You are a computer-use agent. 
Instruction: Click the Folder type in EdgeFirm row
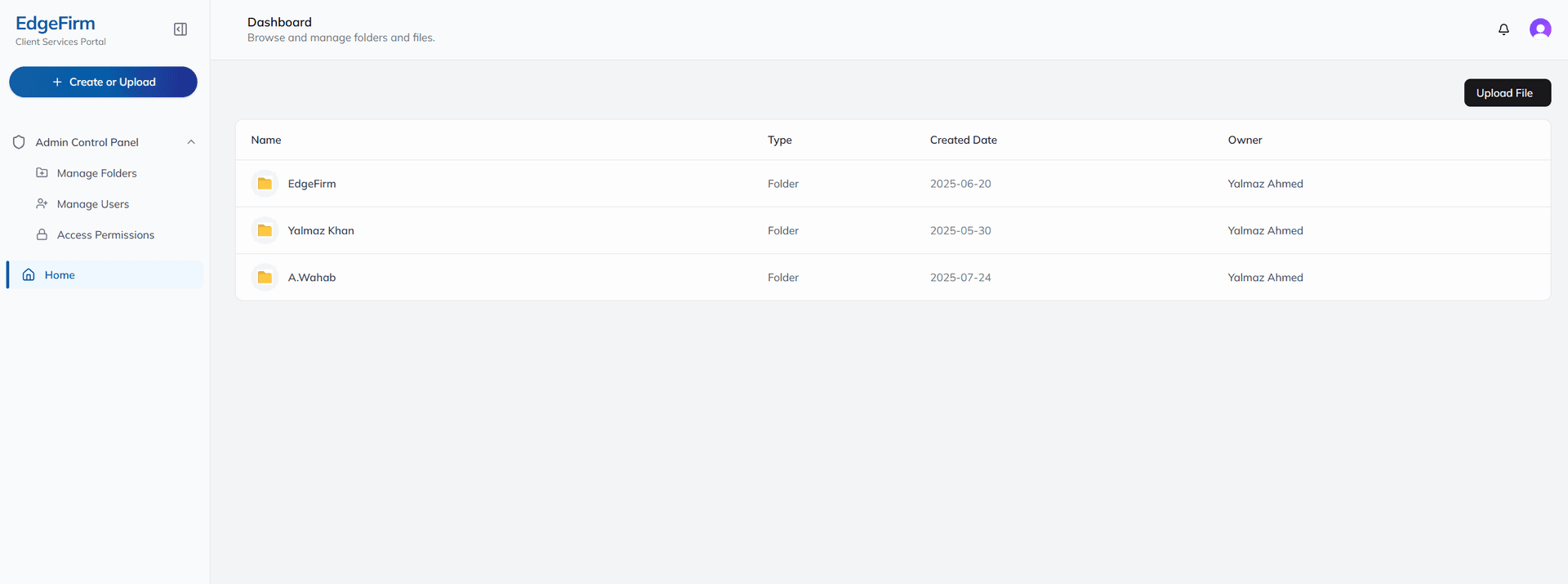783,184
